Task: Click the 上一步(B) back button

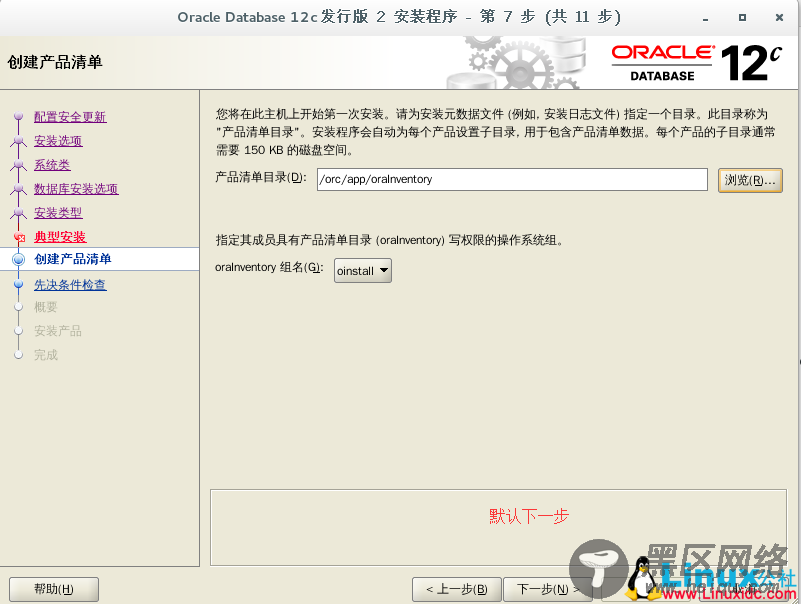Action: coord(457,589)
